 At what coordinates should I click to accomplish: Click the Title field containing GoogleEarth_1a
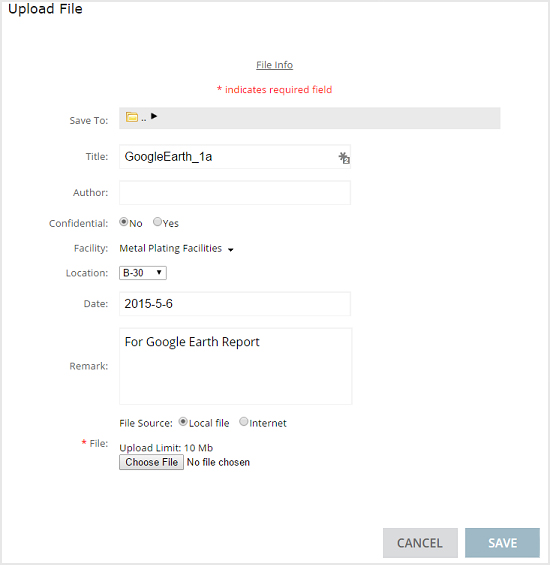click(x=235, y=157)
